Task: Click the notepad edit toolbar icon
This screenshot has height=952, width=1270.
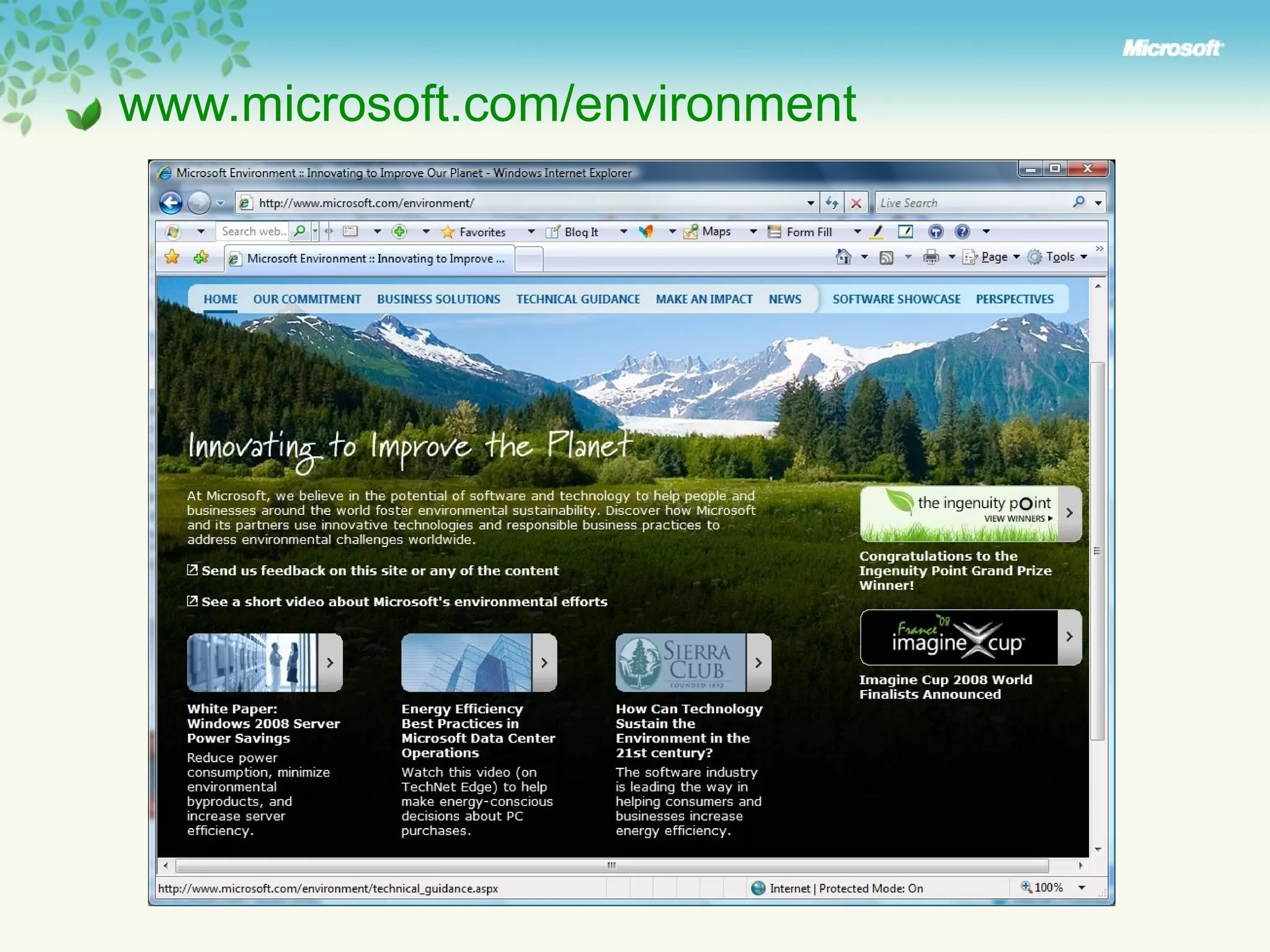Action: (905, 232)
